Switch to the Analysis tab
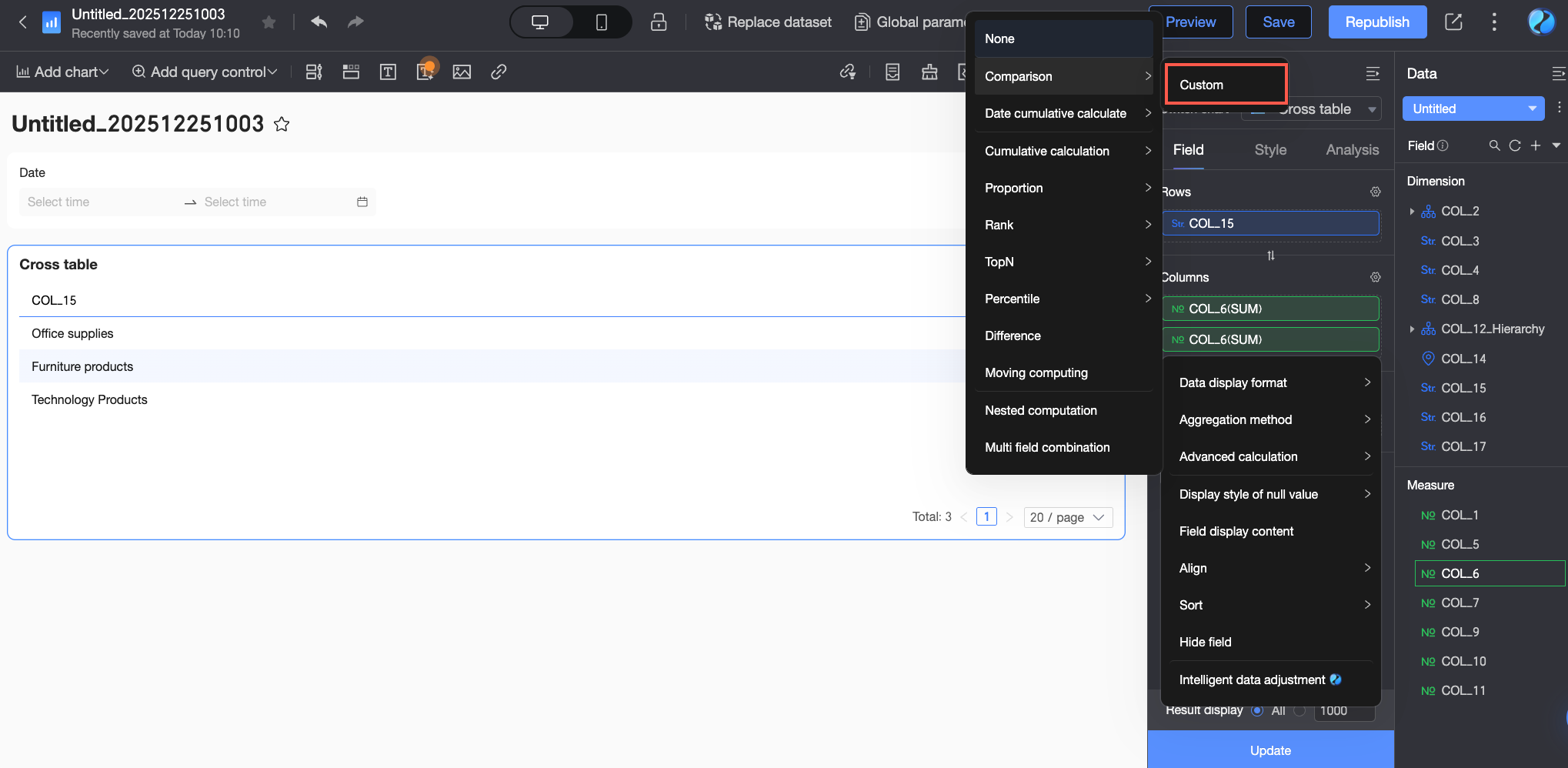The width and height of the screenshot is (1568, 768). [x=1352, y=150]
